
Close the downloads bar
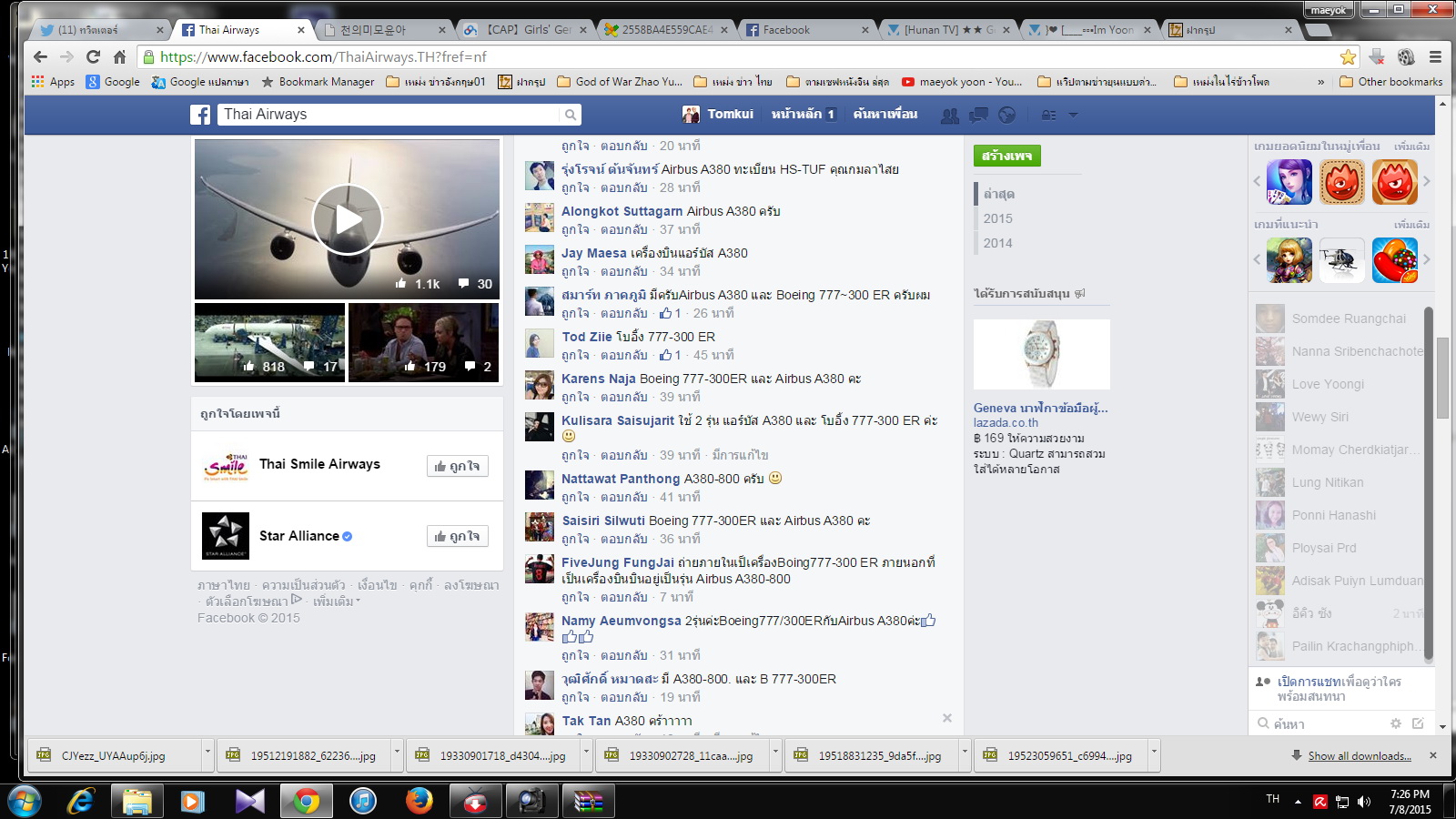(1433, 755)
